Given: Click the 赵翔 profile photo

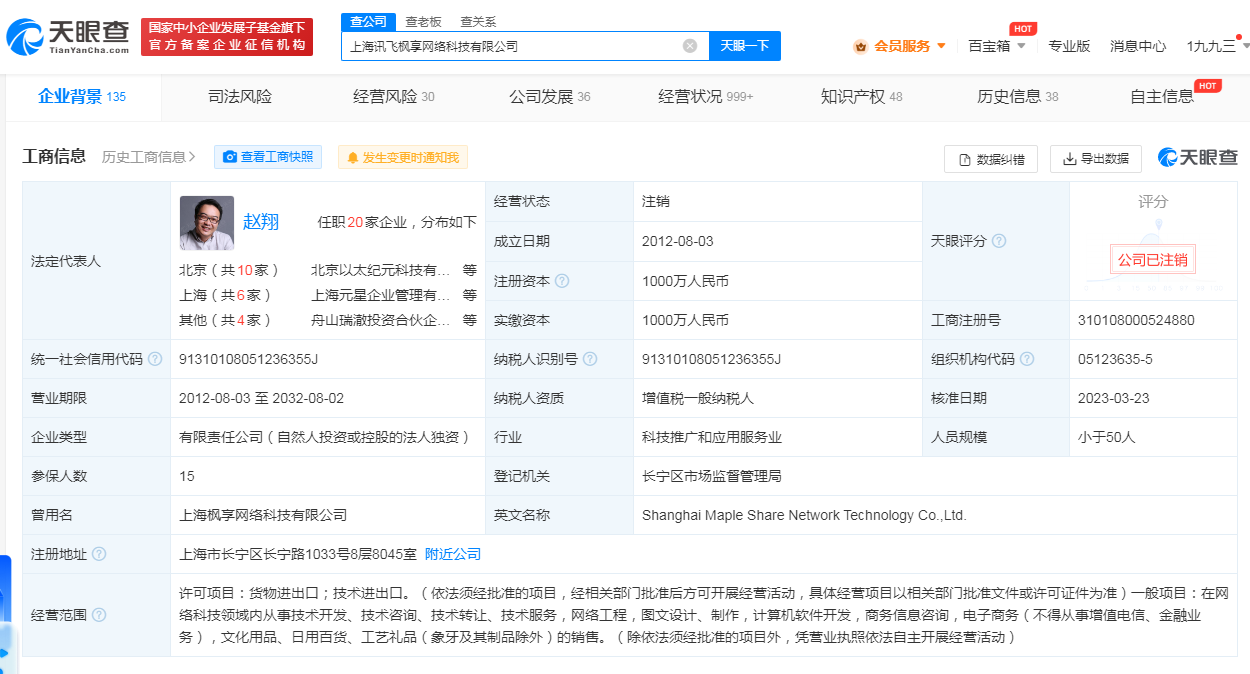Looking at the screenshot, I should tap(207, 223).
